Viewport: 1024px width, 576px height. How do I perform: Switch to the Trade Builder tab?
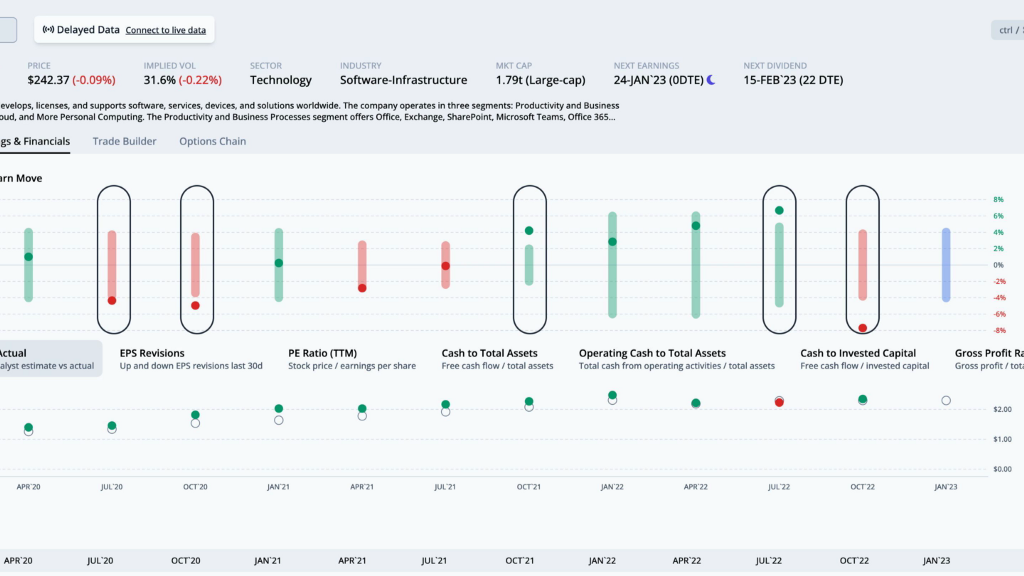click(124, 141)
